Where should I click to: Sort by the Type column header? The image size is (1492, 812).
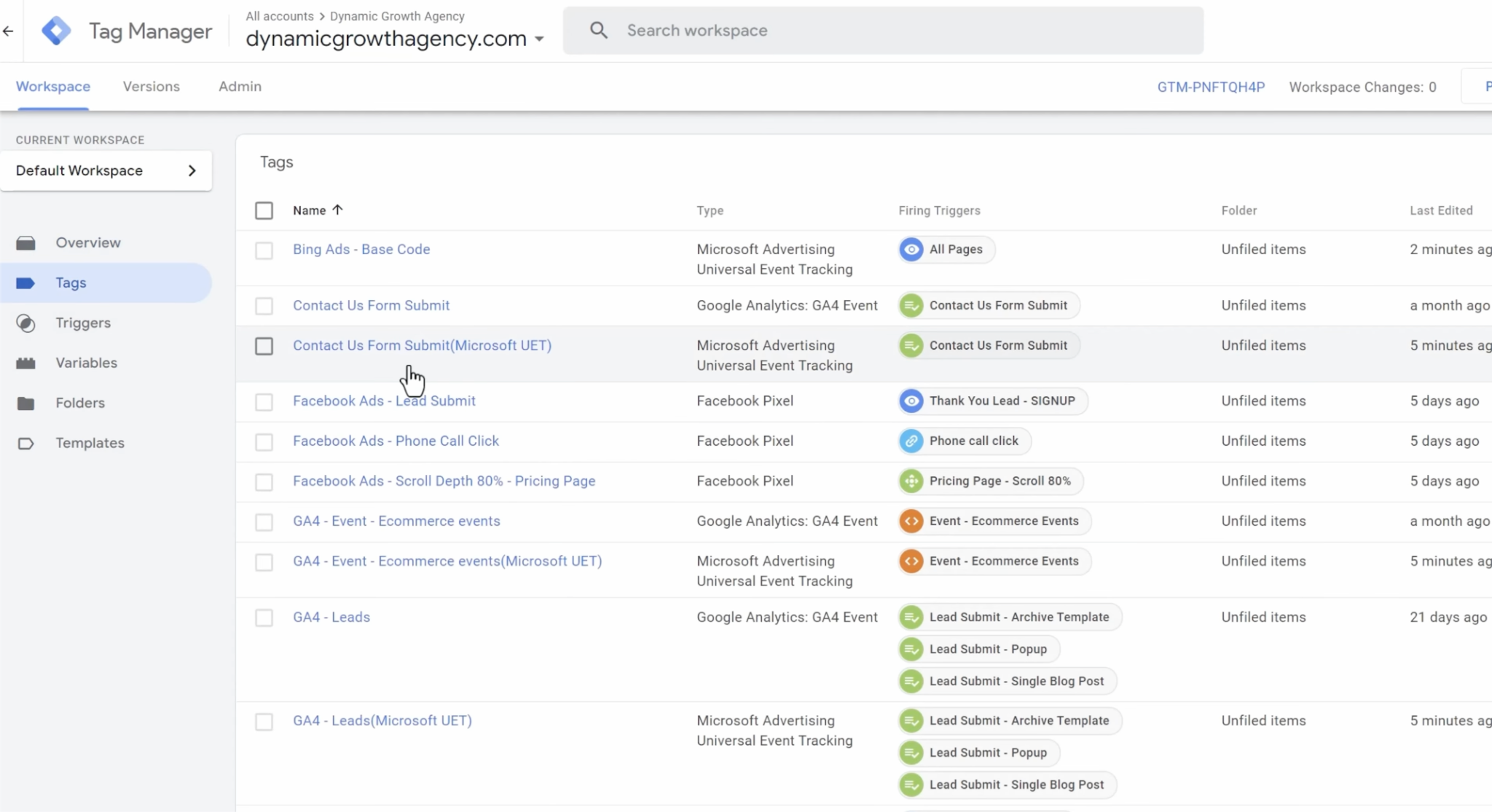pos(710,210)
